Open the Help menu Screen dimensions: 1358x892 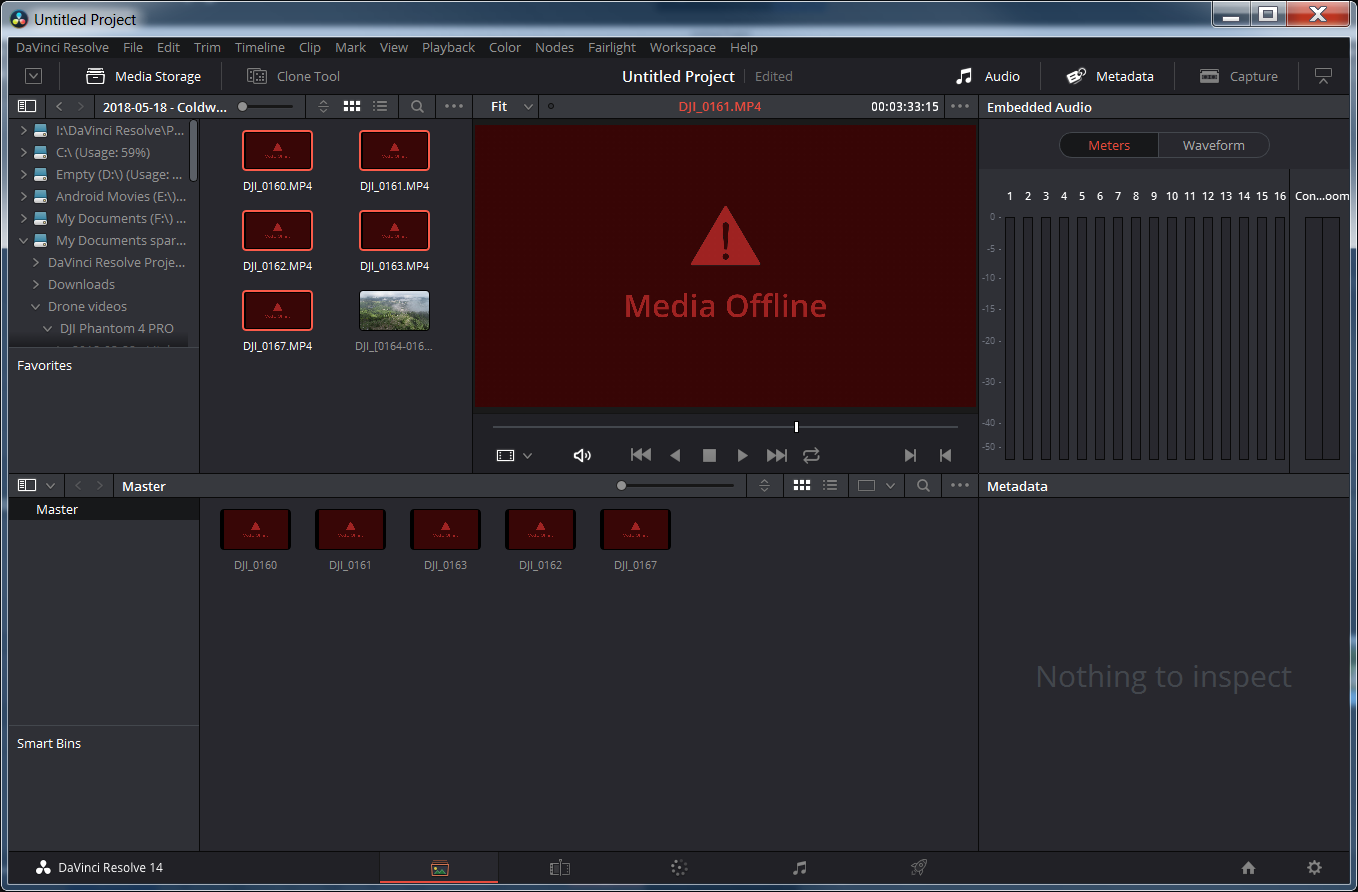[744, 47]
